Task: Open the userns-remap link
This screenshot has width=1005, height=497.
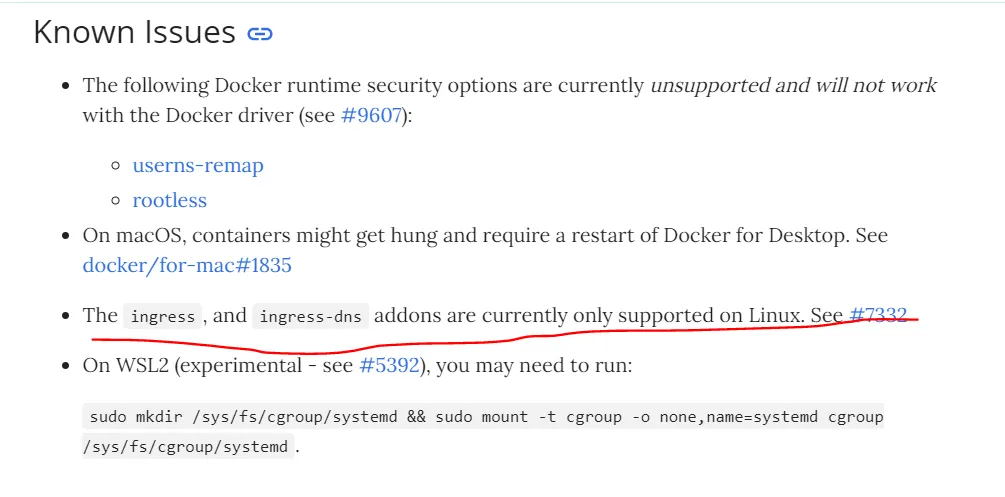Action: point(198,165)
